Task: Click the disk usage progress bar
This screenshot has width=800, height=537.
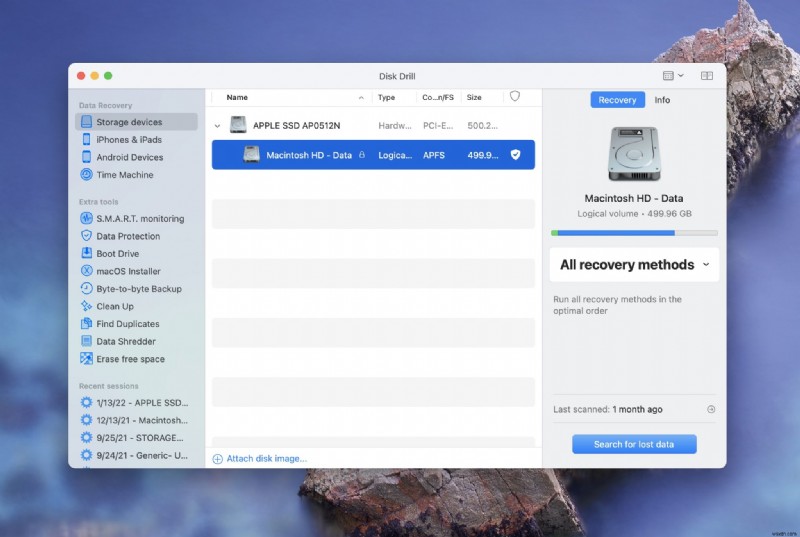Action: click(634, 233)
